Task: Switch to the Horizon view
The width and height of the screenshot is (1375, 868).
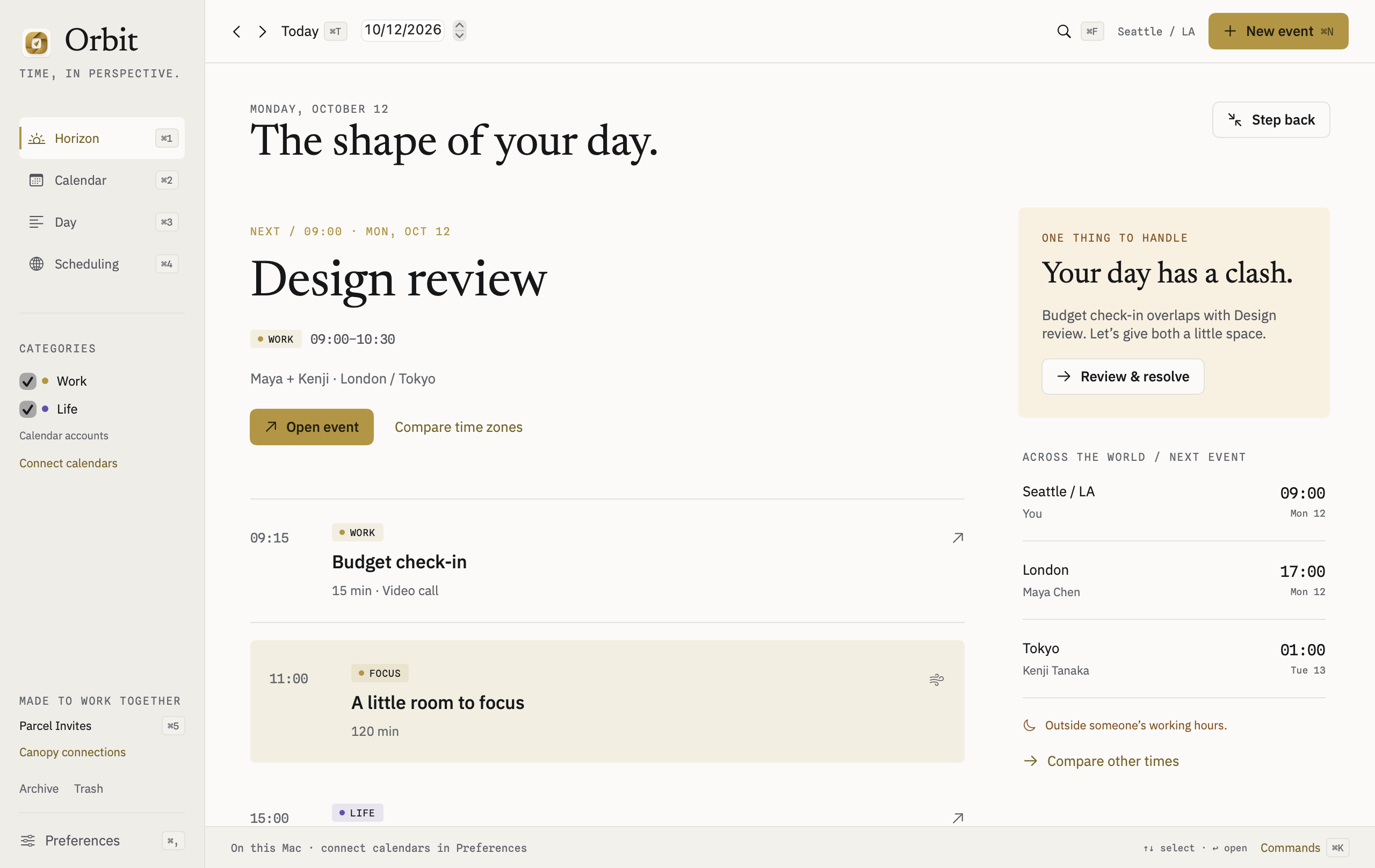Action: (x=102, y=138)
